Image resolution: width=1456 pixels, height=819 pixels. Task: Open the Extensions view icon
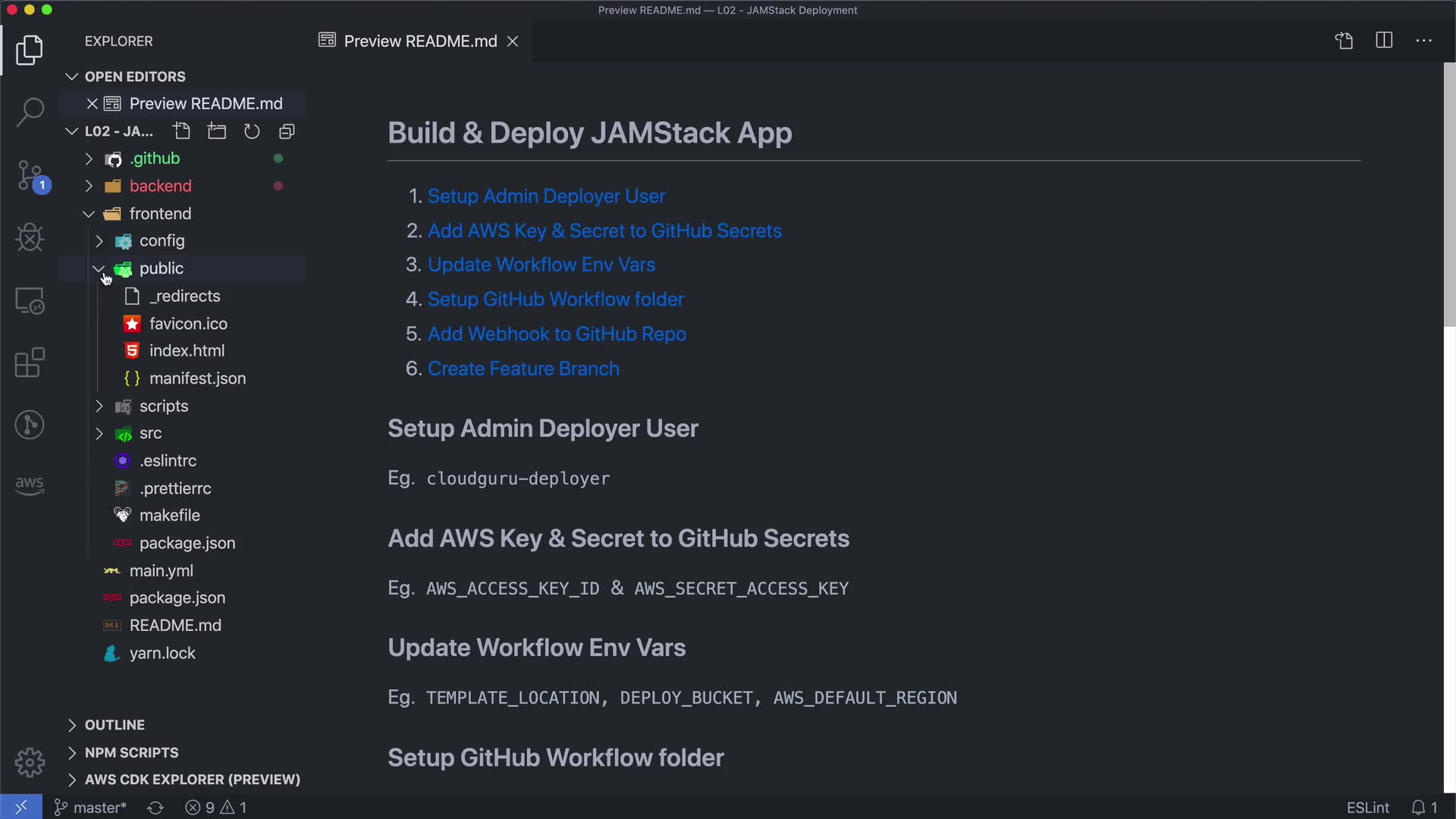click(x=30, y=362)
